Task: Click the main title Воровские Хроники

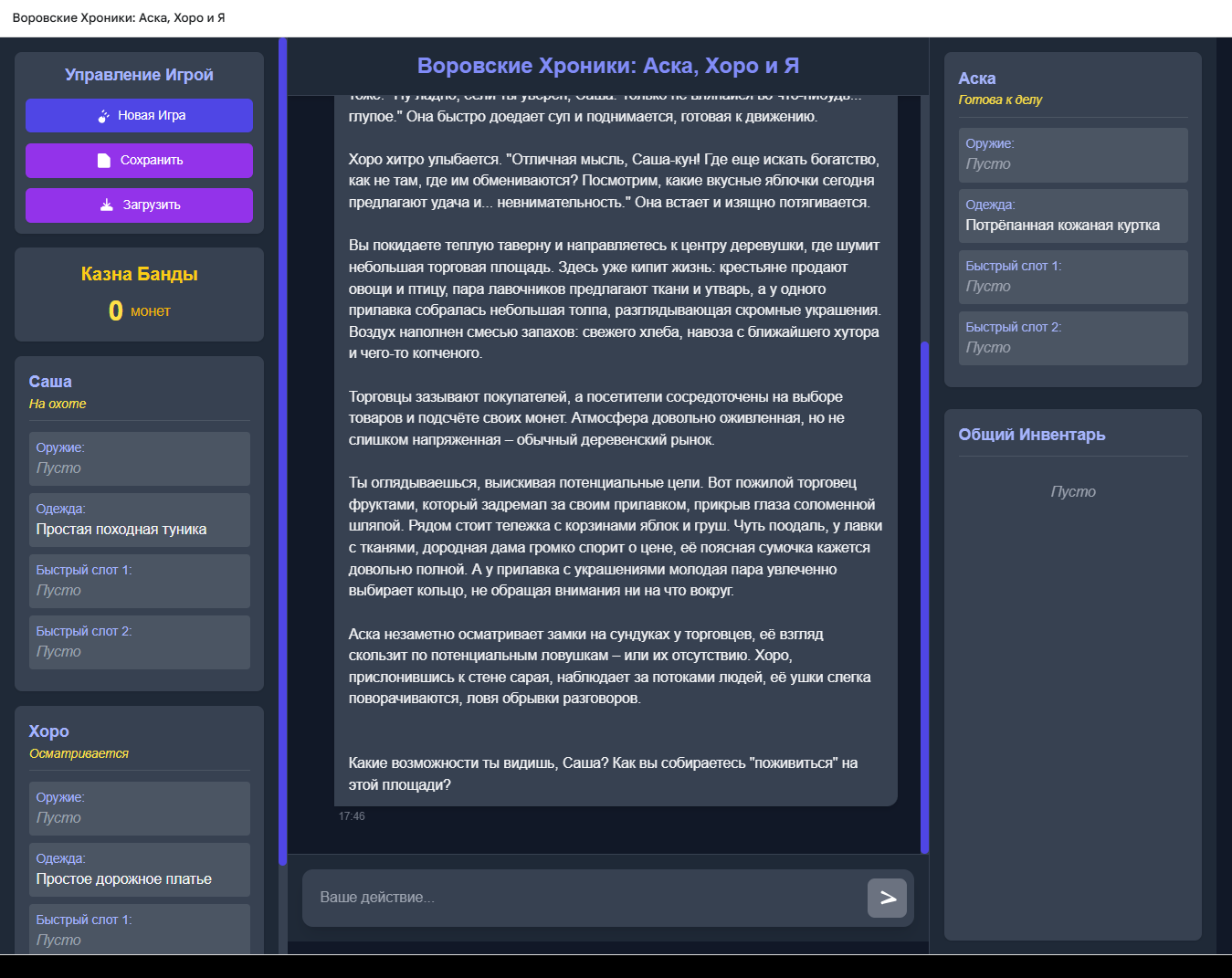Action: (x=608, y=66)
